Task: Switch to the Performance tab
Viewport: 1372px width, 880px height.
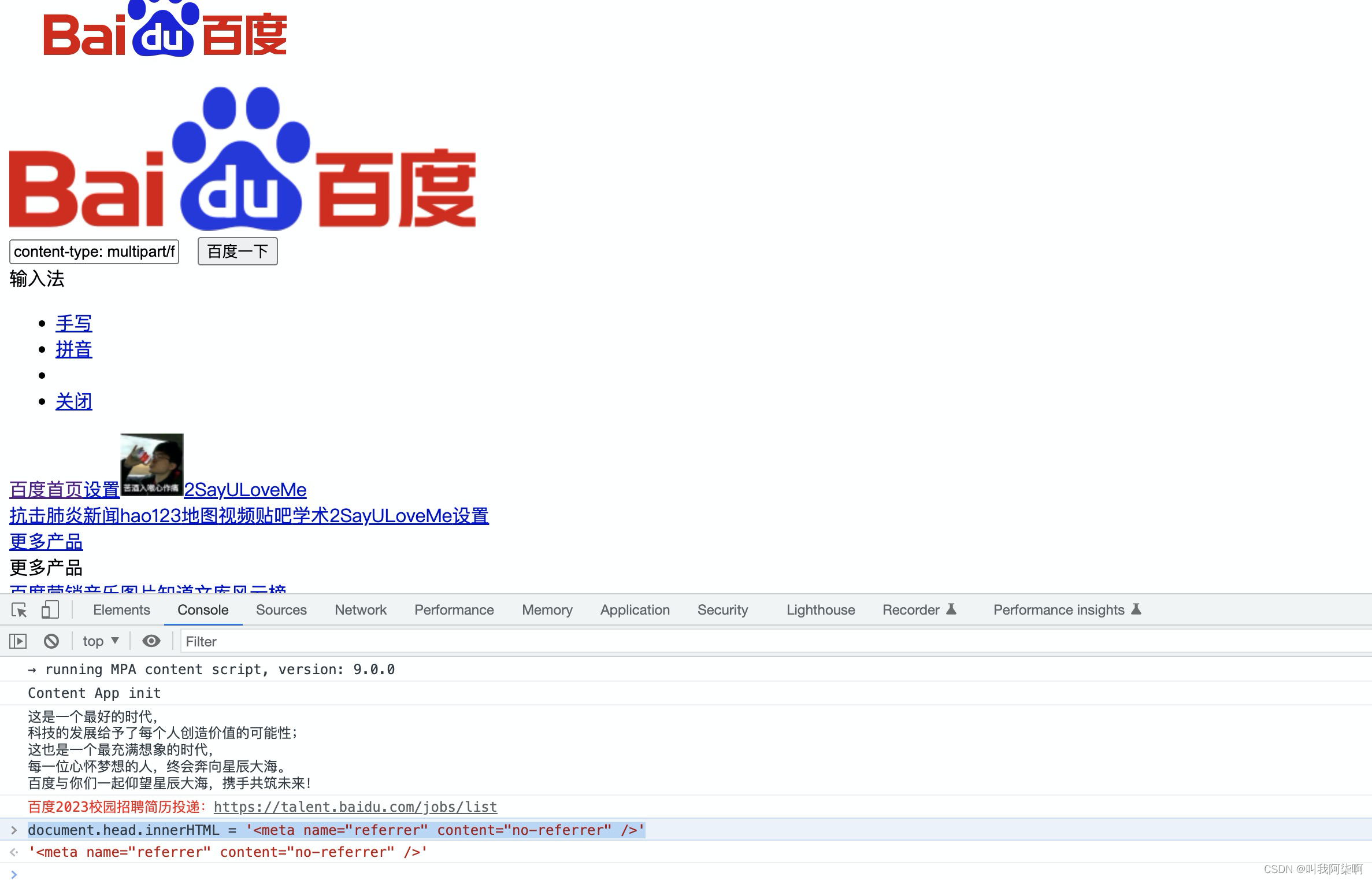Action: tap(454, 610)
